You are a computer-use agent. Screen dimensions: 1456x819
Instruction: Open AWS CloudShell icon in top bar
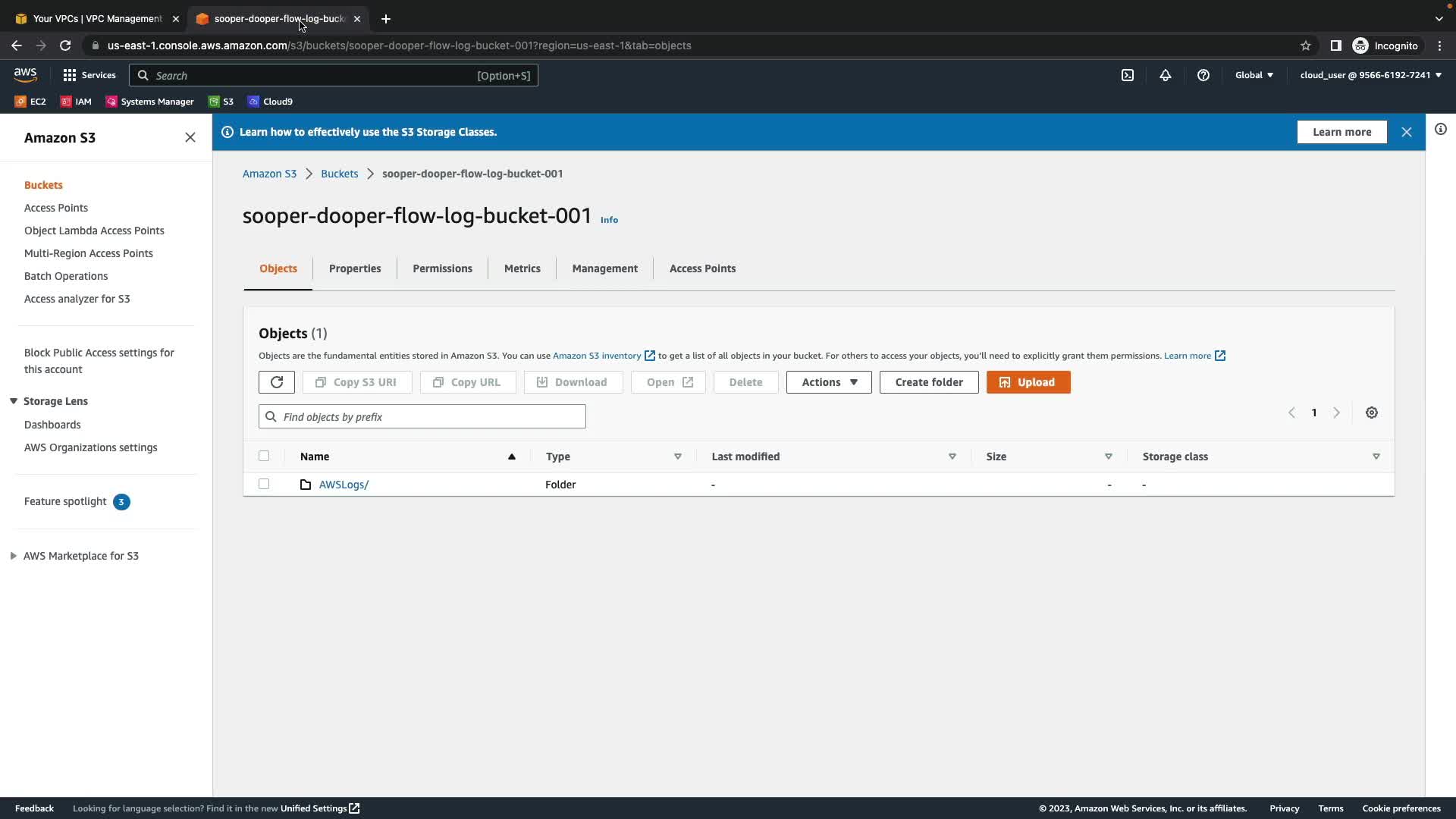[1128, 75]
